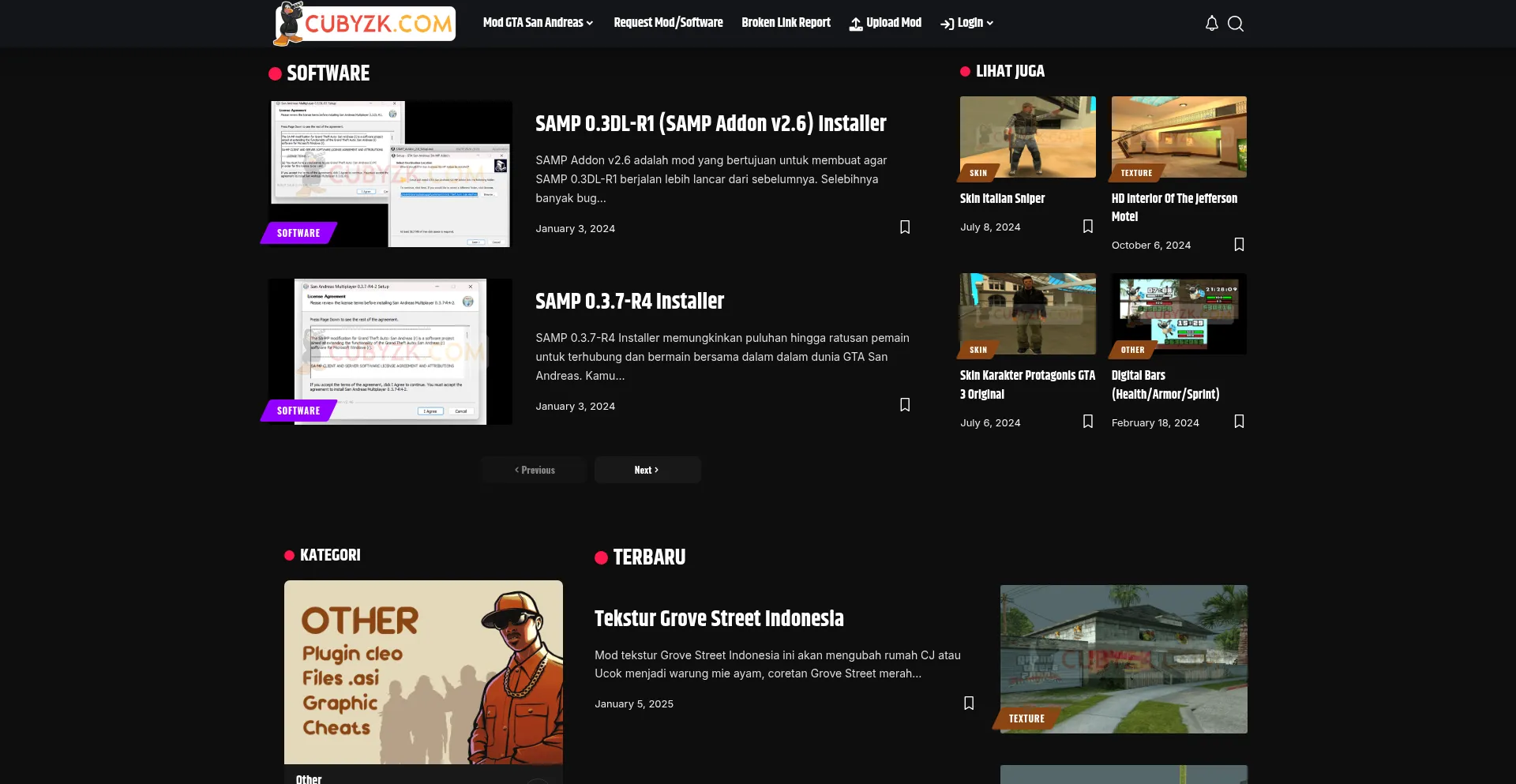Image resolution: width=1516 pixels, height=784 pixels.
Task: Open Request Mod/Software page
Action: click(668, 23)
